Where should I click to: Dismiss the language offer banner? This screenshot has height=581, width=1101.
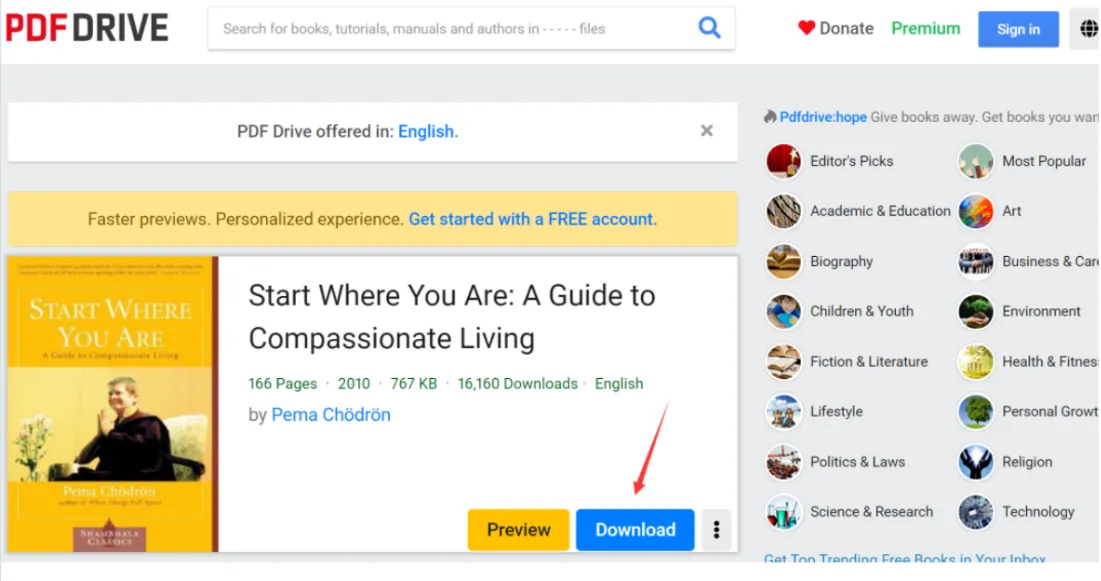pos(706,131)
